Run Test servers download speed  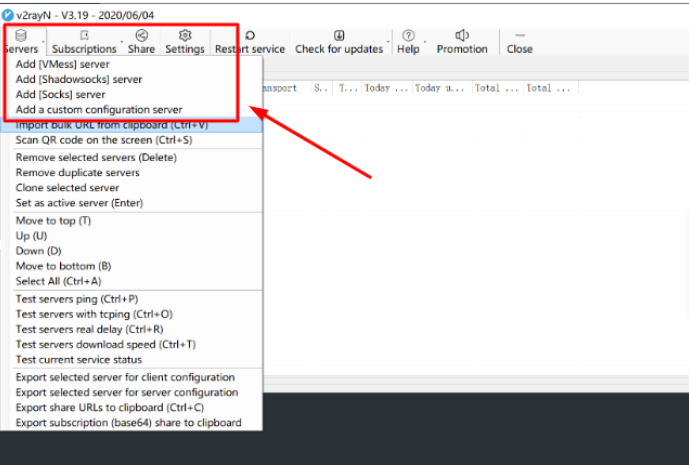[132, 344]
